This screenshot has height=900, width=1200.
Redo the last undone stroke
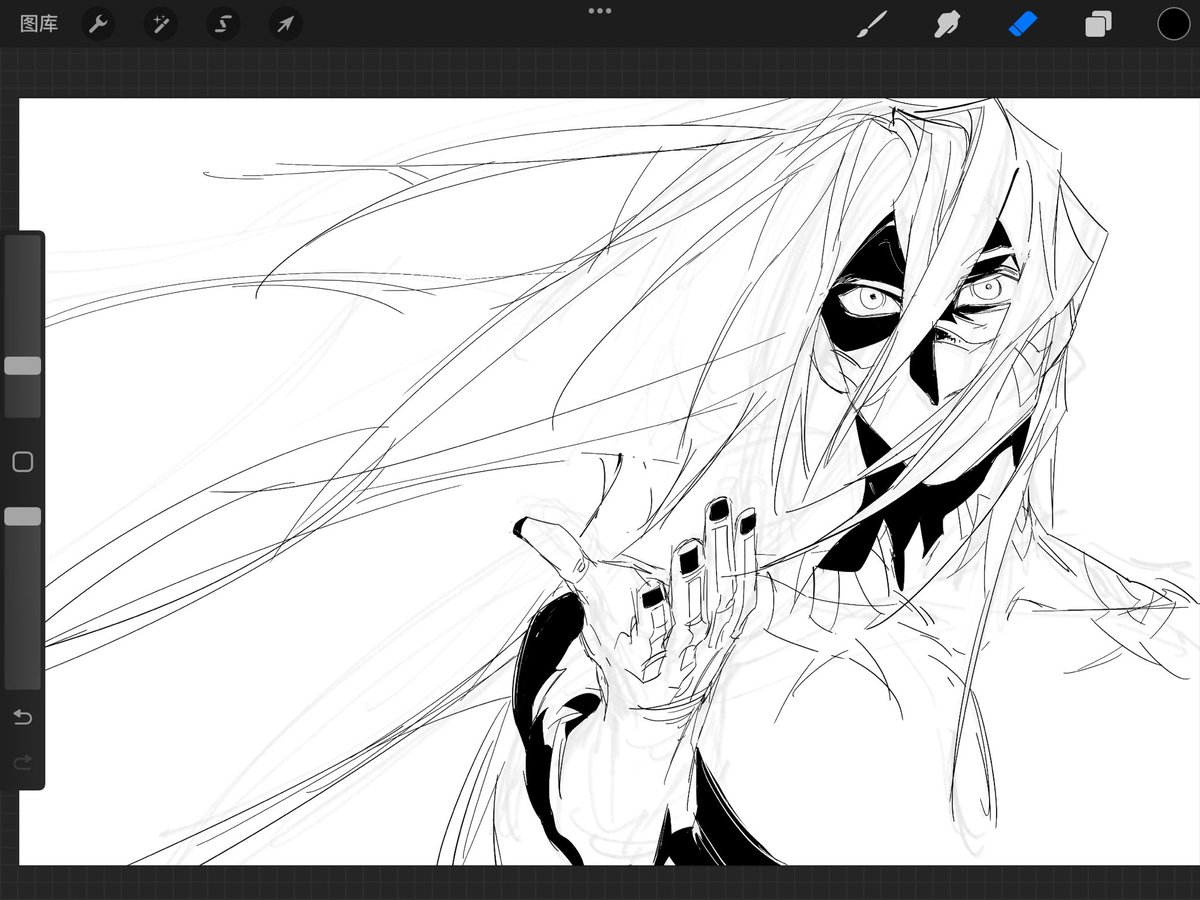point(22,763)
